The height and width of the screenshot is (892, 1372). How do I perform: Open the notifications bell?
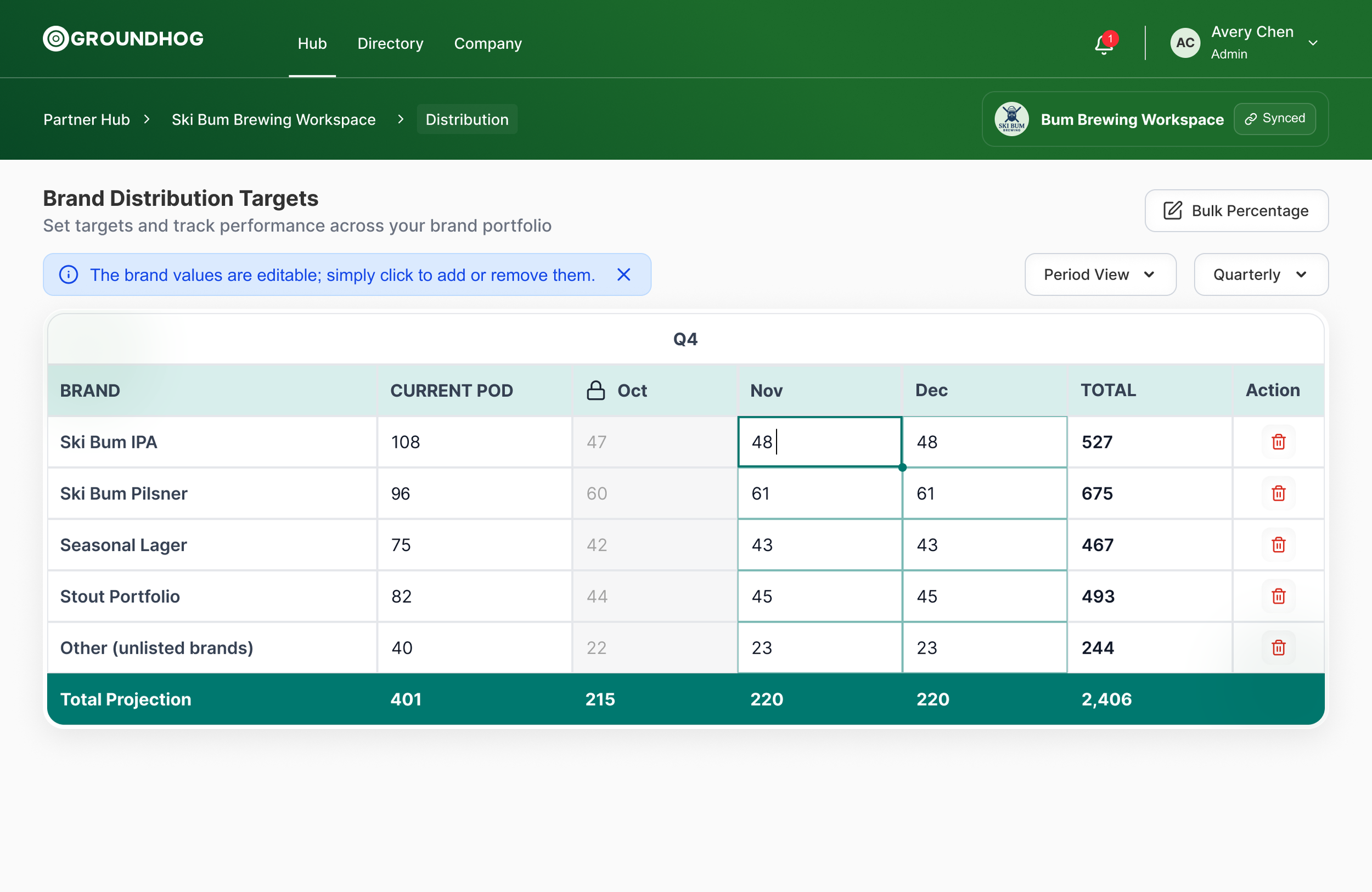(1104, 43)
